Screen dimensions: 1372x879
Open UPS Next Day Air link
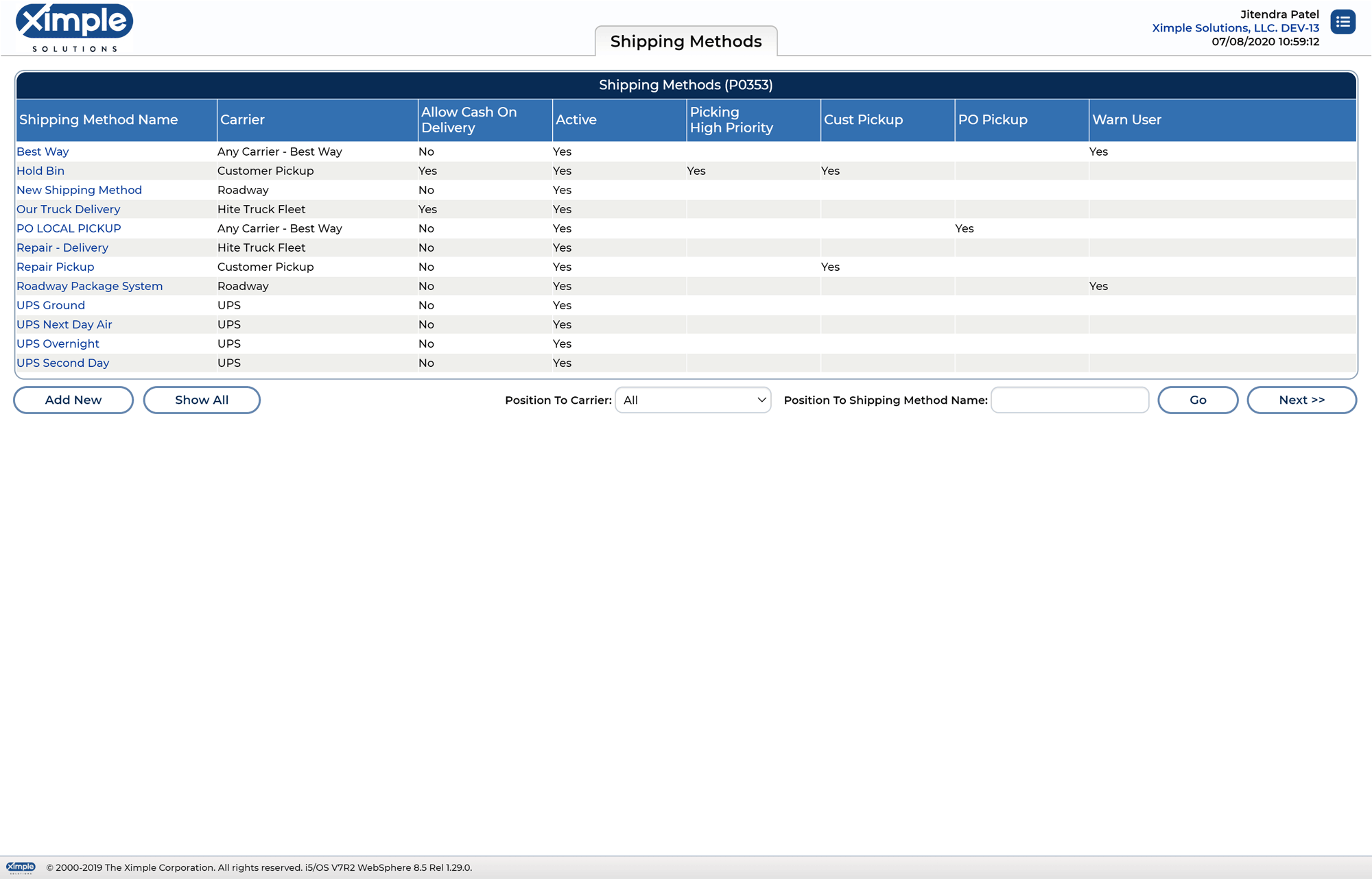[x=64, y=324]
